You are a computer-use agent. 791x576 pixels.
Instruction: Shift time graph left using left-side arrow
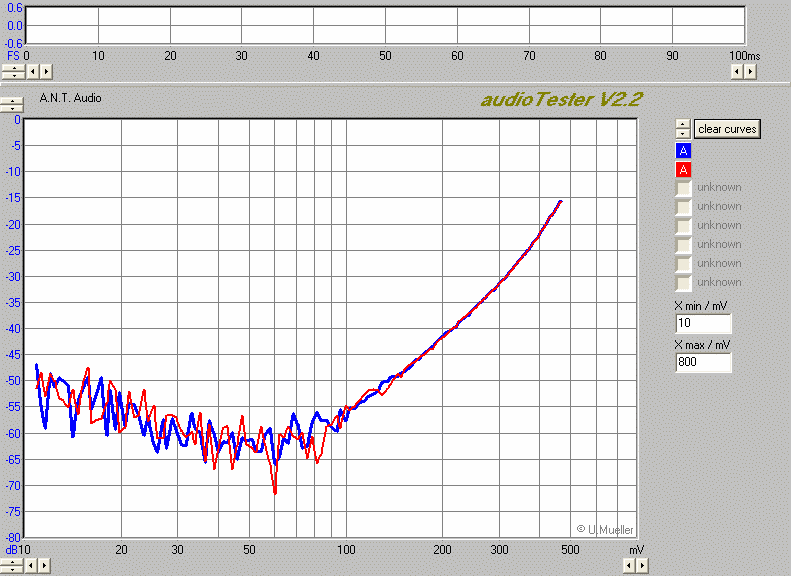coord(33,72)
